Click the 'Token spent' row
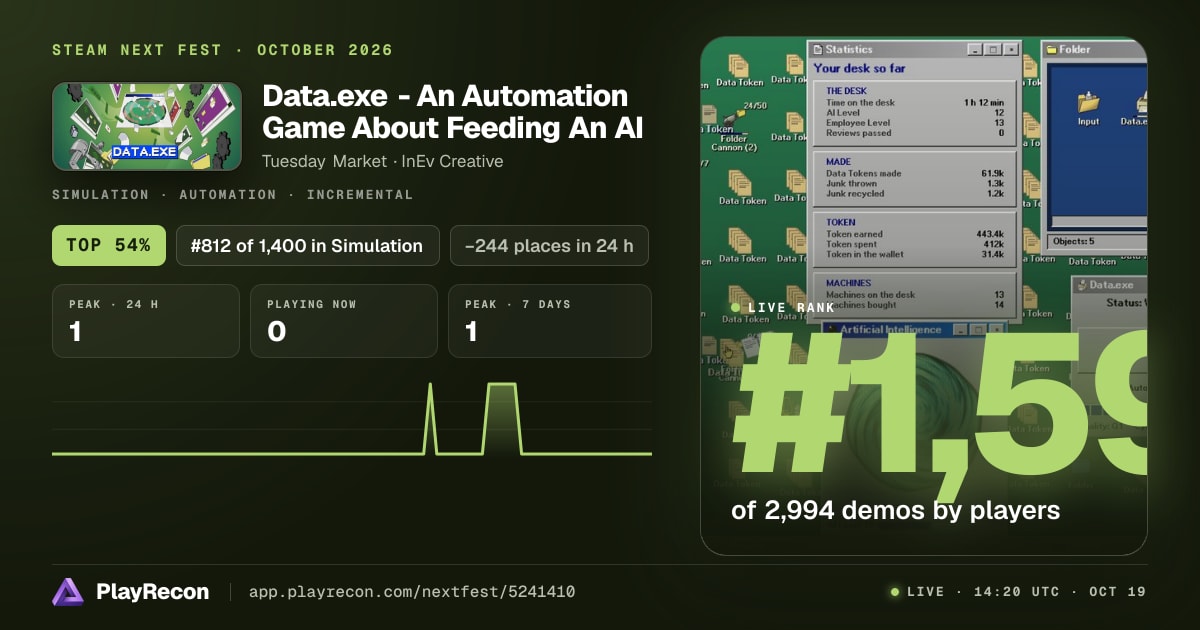Viewport: 1200px width, 630px height. (915, 244)
